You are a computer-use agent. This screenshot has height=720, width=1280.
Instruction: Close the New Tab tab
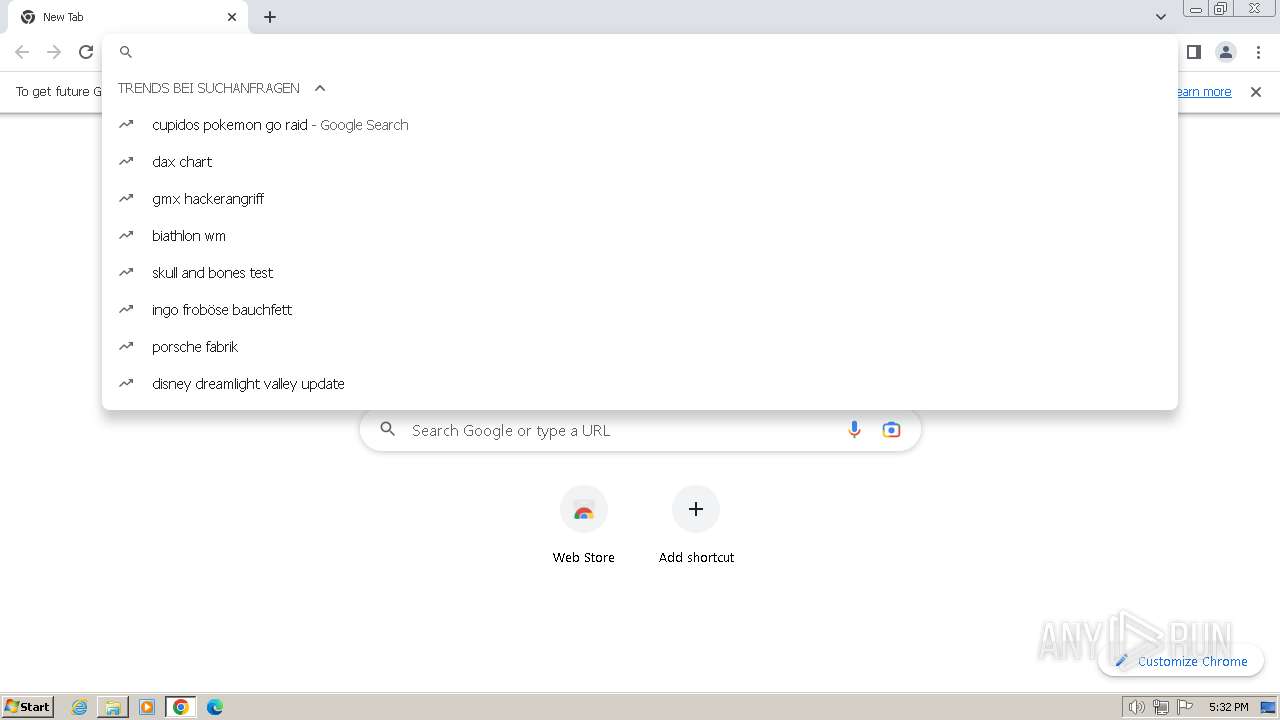coord(232,17)
